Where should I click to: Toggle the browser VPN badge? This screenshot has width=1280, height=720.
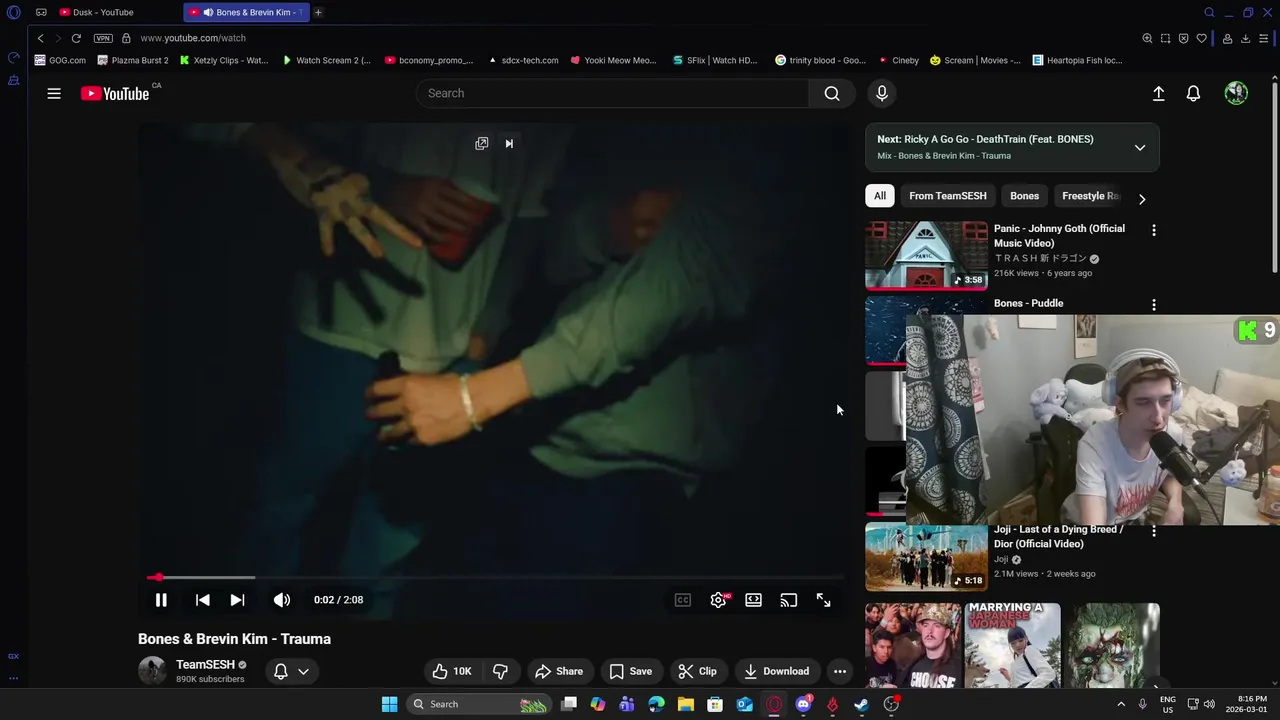pos(103,38)
